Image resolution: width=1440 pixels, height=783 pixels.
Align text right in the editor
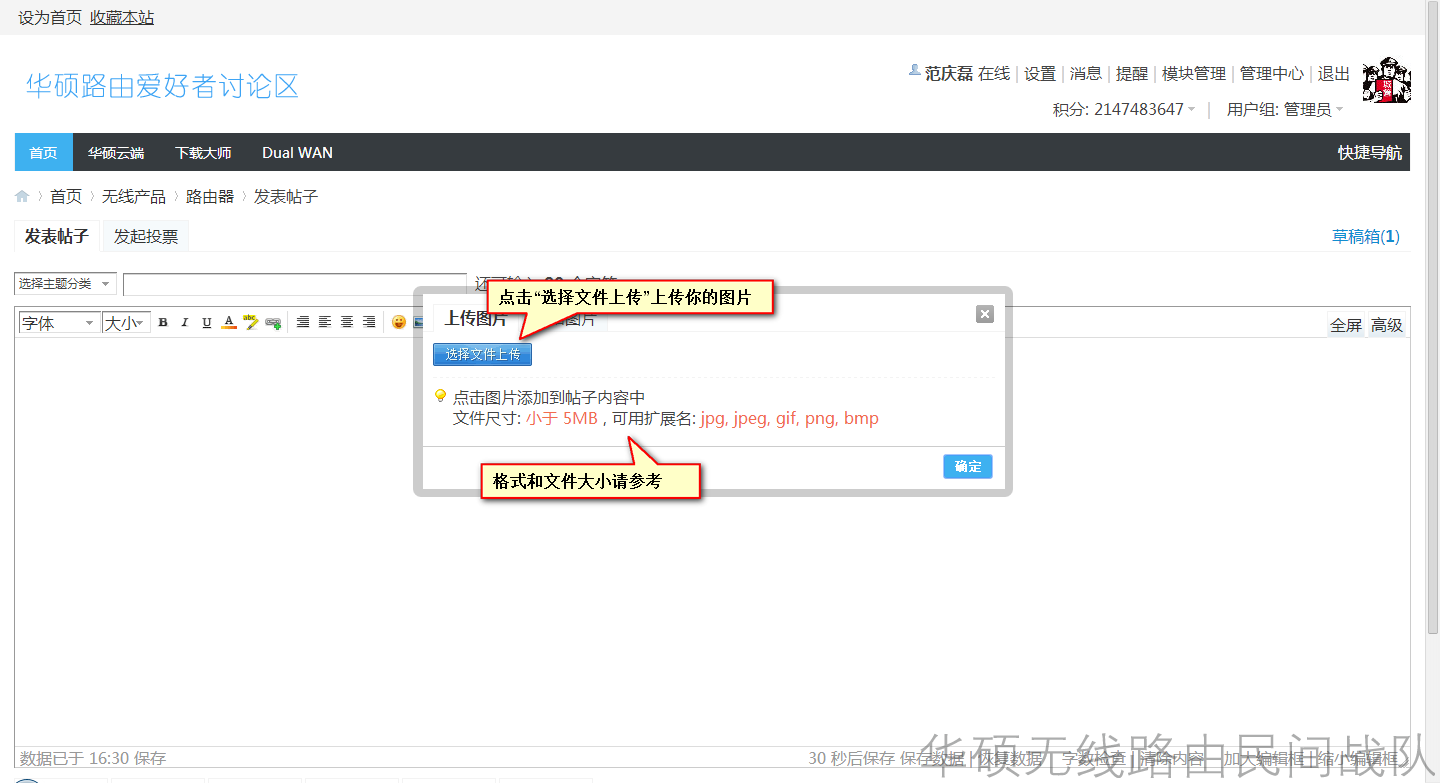(x=369, y=322)
